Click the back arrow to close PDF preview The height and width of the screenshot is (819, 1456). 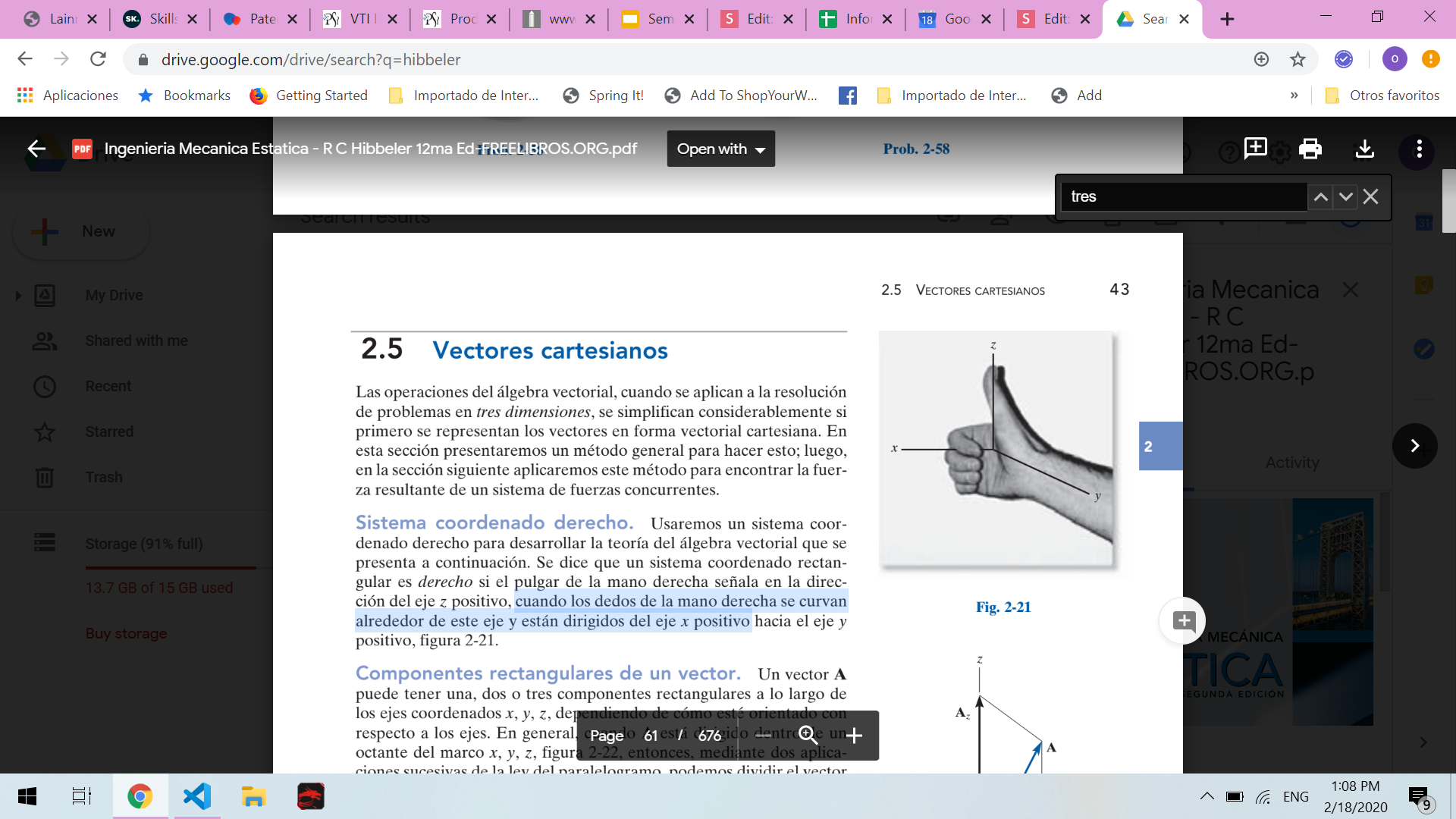[36, 149]
